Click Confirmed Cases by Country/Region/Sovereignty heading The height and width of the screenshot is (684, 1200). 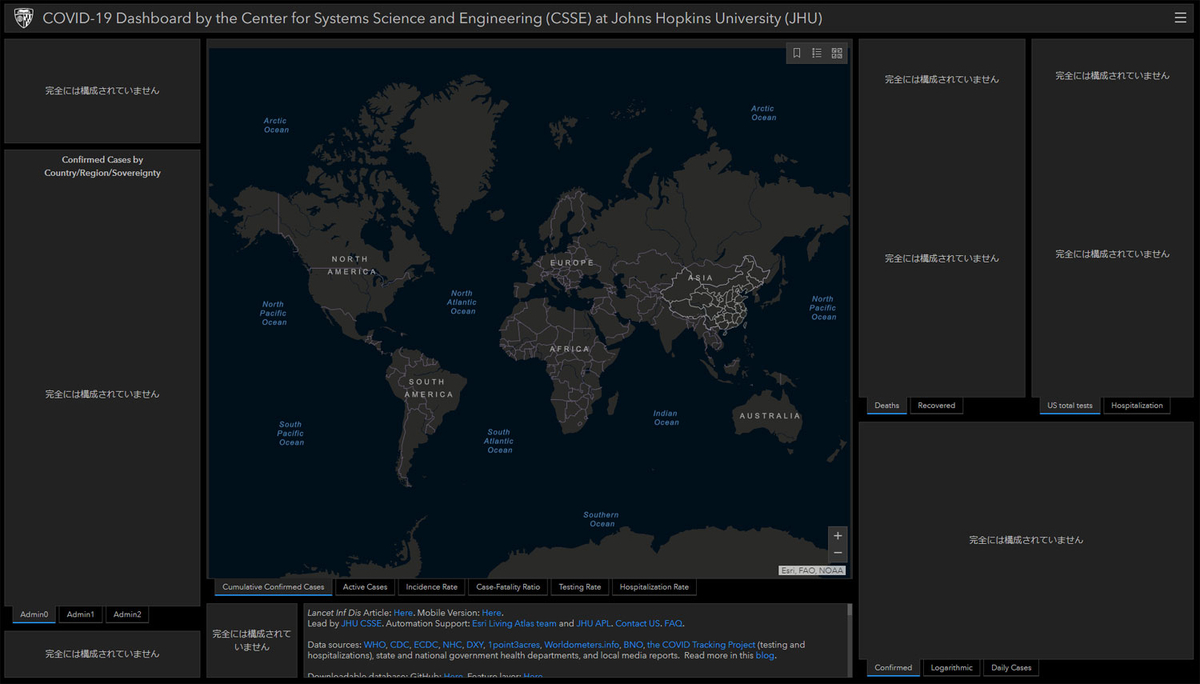pos(102,166)
